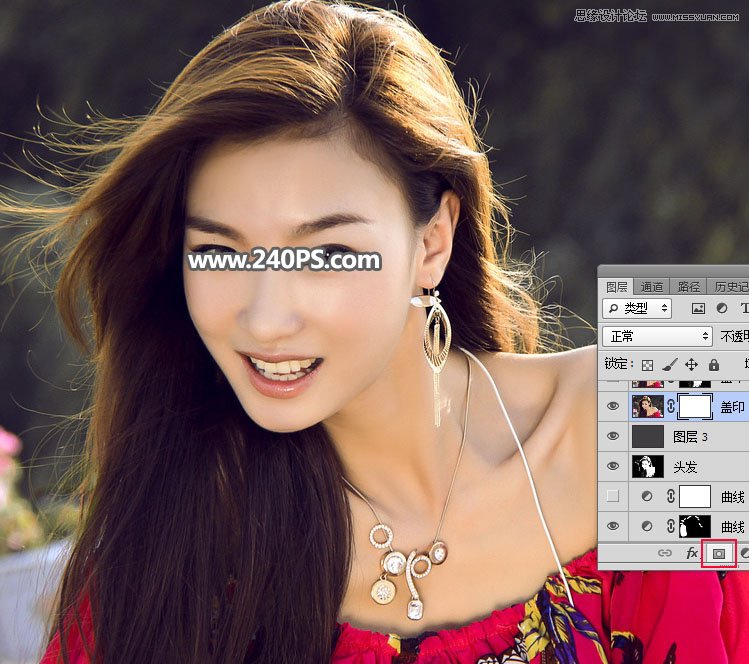
Task: Open the 正常 blend mode dropdown
Action: (x=657, y=336)
